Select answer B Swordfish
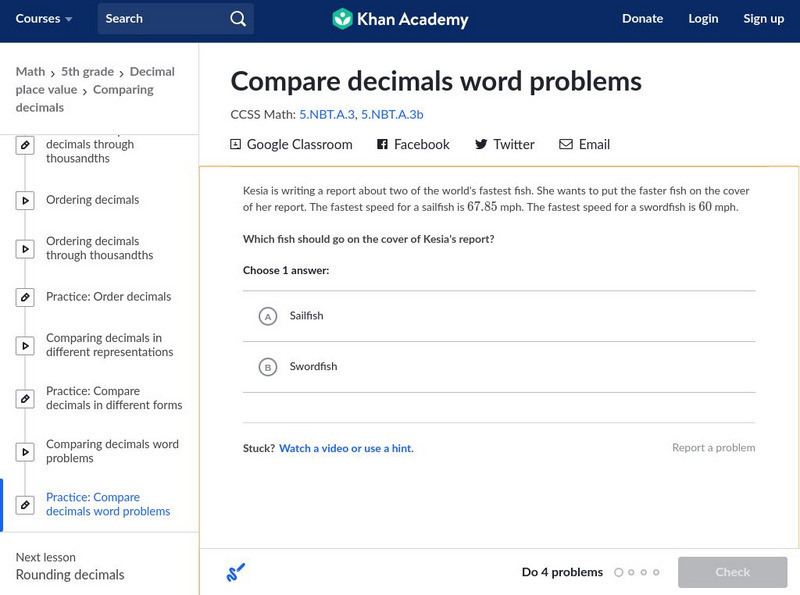The image size is (800, 595). [267, 367]
